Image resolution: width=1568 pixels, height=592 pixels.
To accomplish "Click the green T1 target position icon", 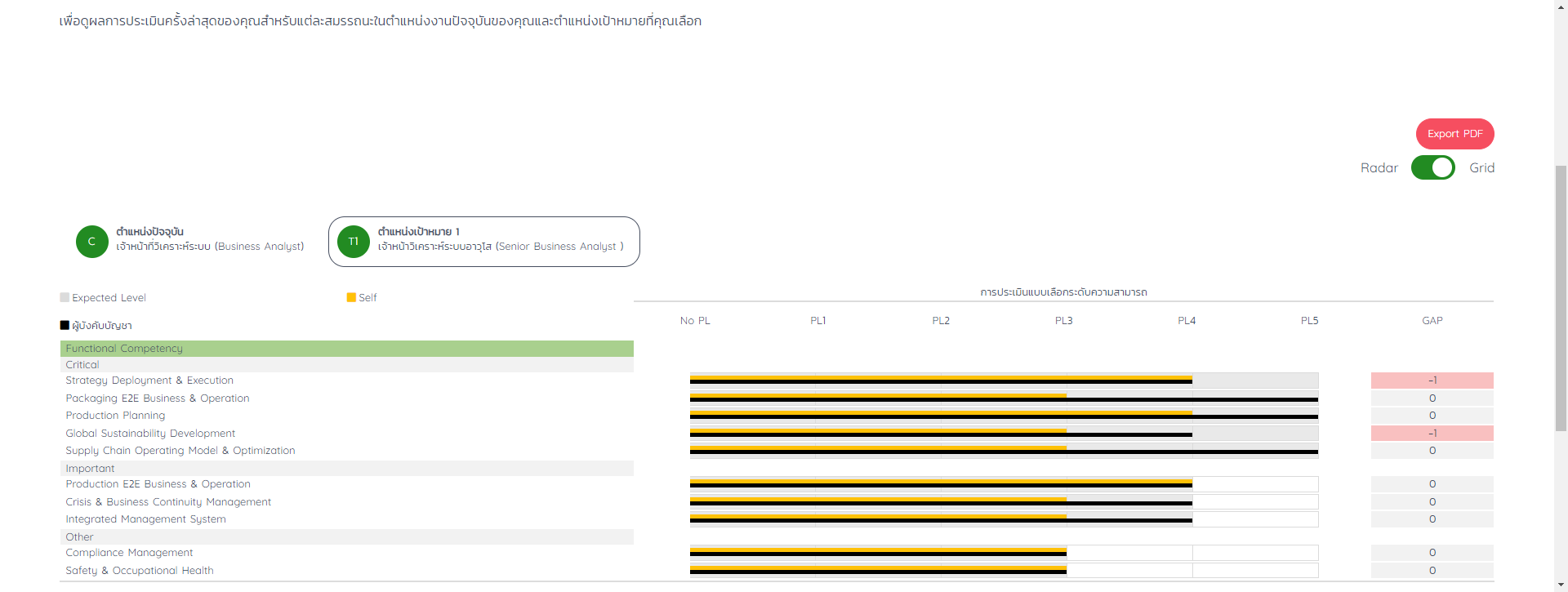I will (x=354, y=242).
